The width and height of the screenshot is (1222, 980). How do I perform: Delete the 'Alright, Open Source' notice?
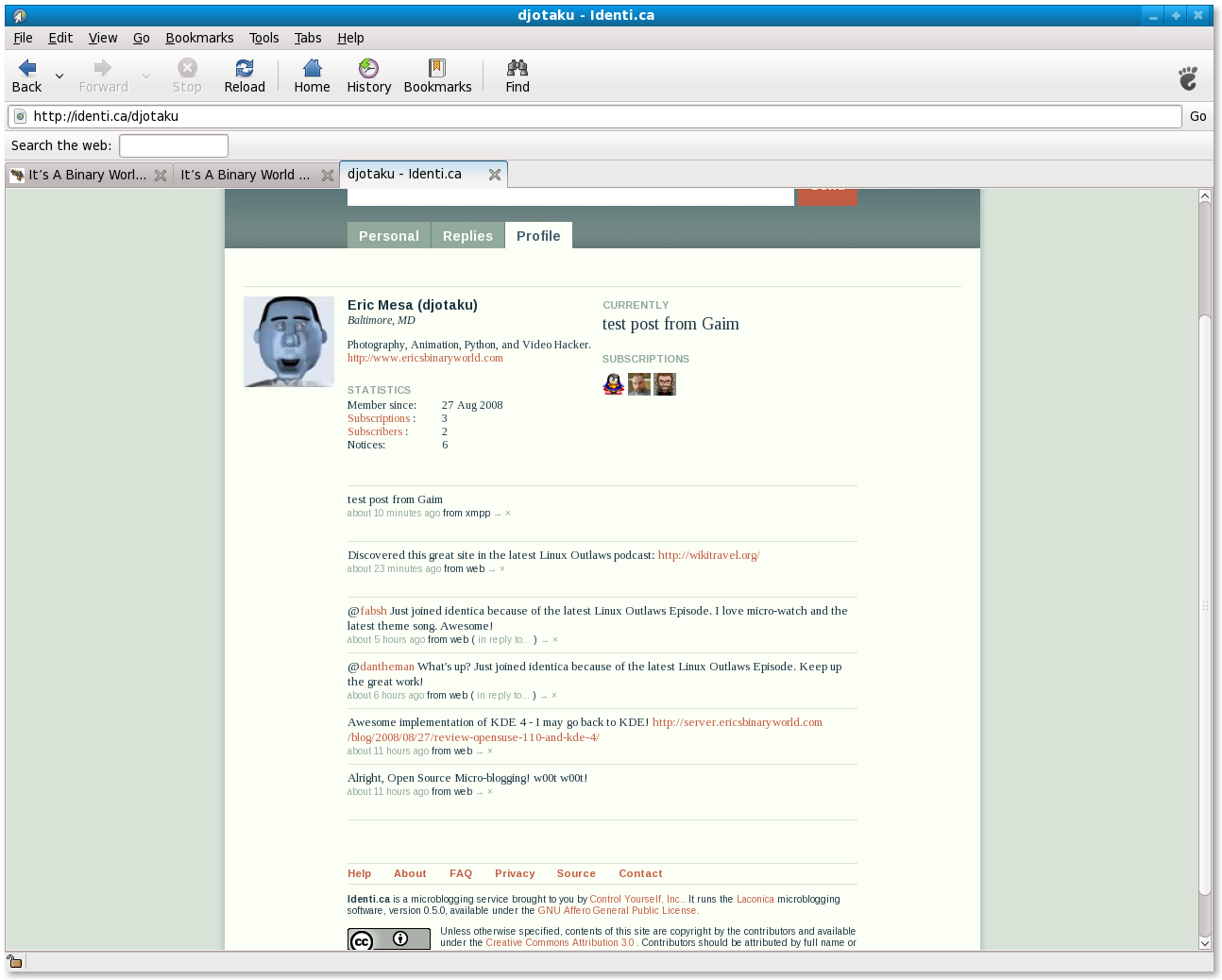pyautogui.click(x=490, y=792)
